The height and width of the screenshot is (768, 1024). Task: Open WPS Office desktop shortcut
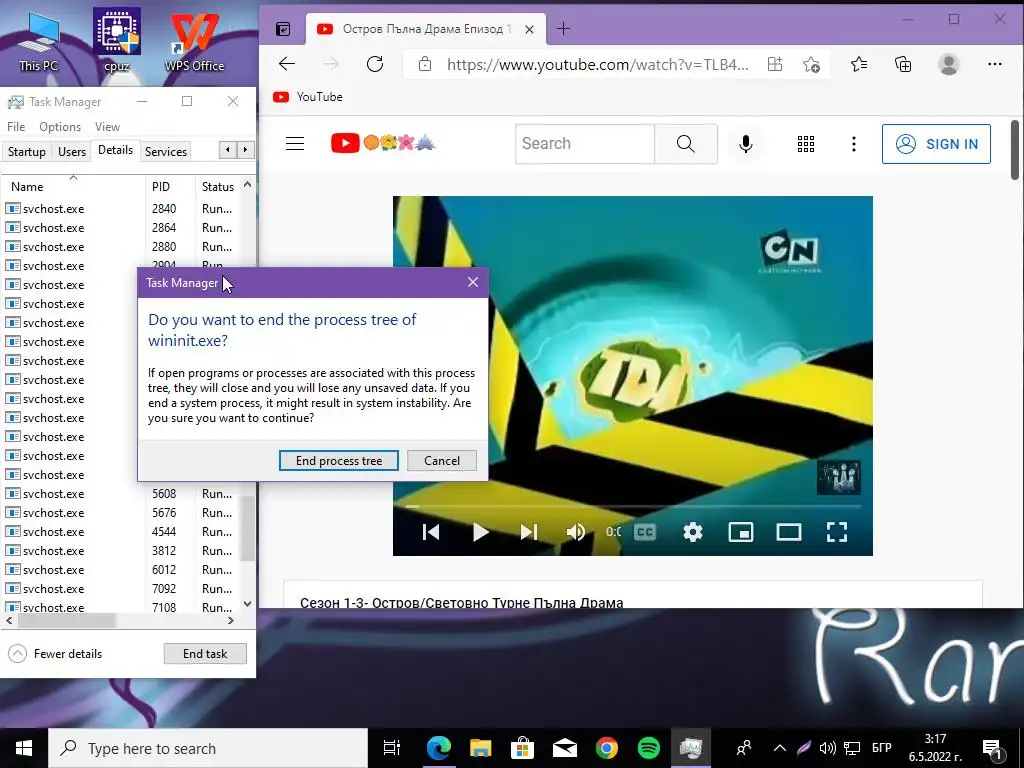(194, 40)
